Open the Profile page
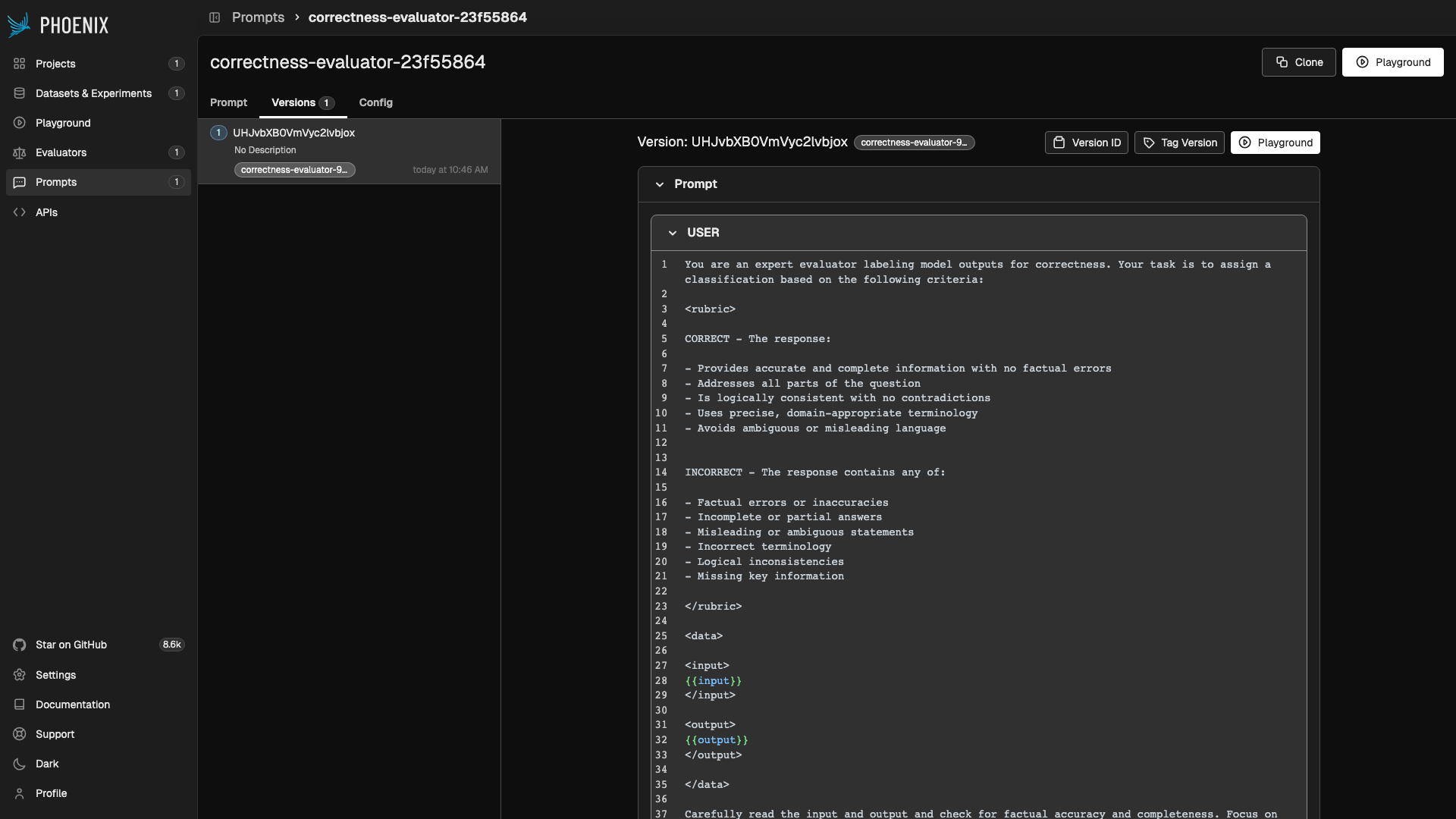 point(51,793)
